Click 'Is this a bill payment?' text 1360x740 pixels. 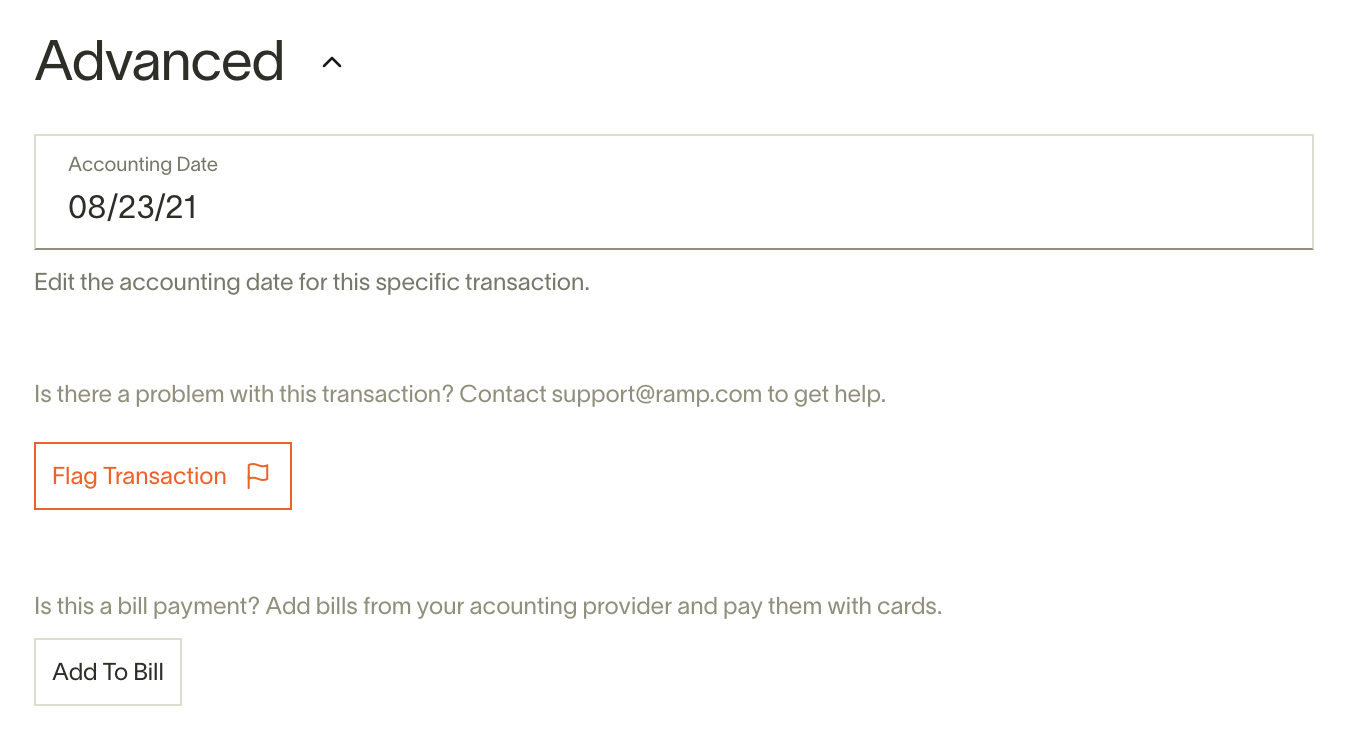point(147,606)
